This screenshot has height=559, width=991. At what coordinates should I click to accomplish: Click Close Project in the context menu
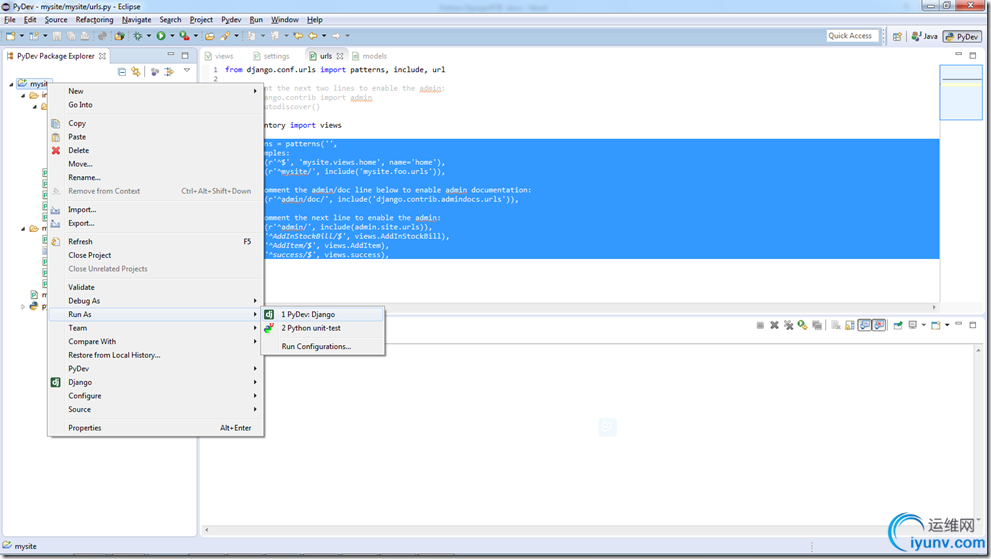pyautogui.click(x=155, y=255)
